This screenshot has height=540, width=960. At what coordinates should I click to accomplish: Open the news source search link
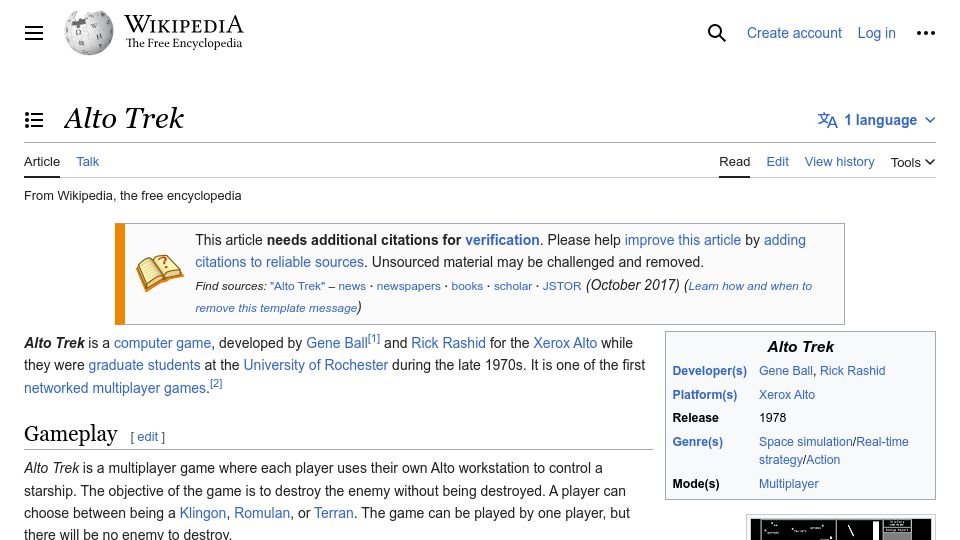pos(352,286)
